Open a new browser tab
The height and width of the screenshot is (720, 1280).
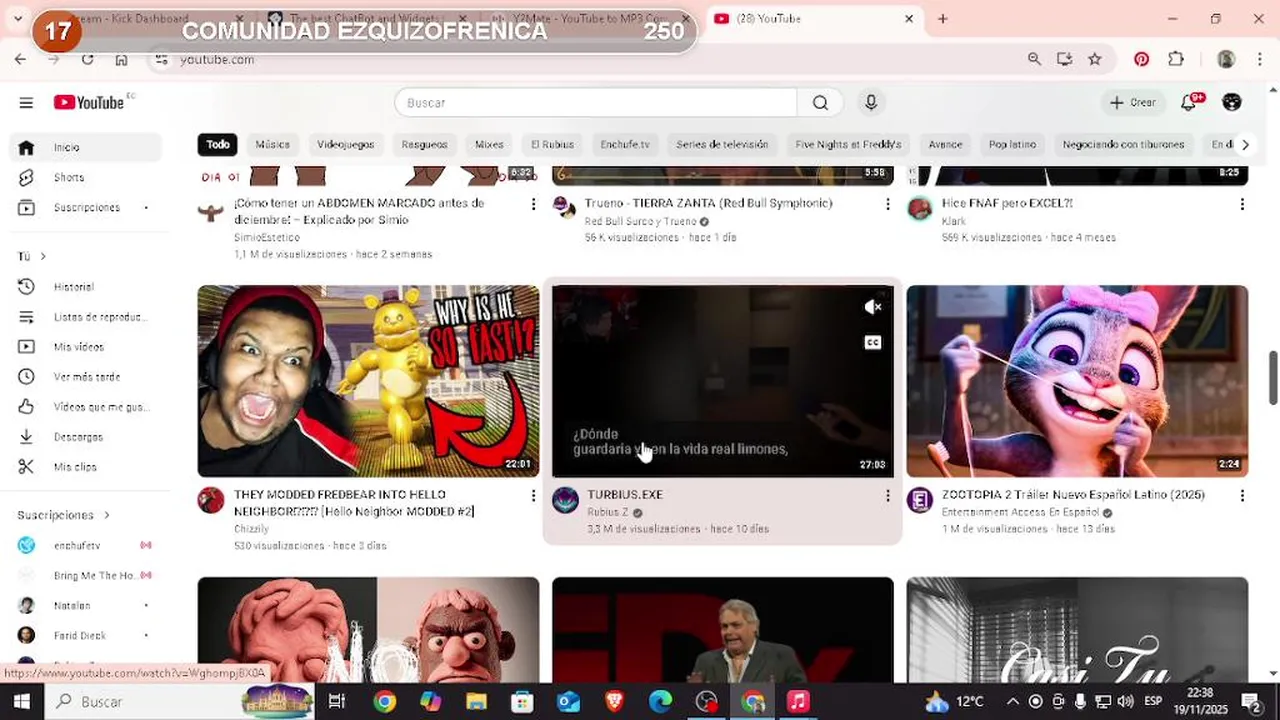click(x=942, y=18)
